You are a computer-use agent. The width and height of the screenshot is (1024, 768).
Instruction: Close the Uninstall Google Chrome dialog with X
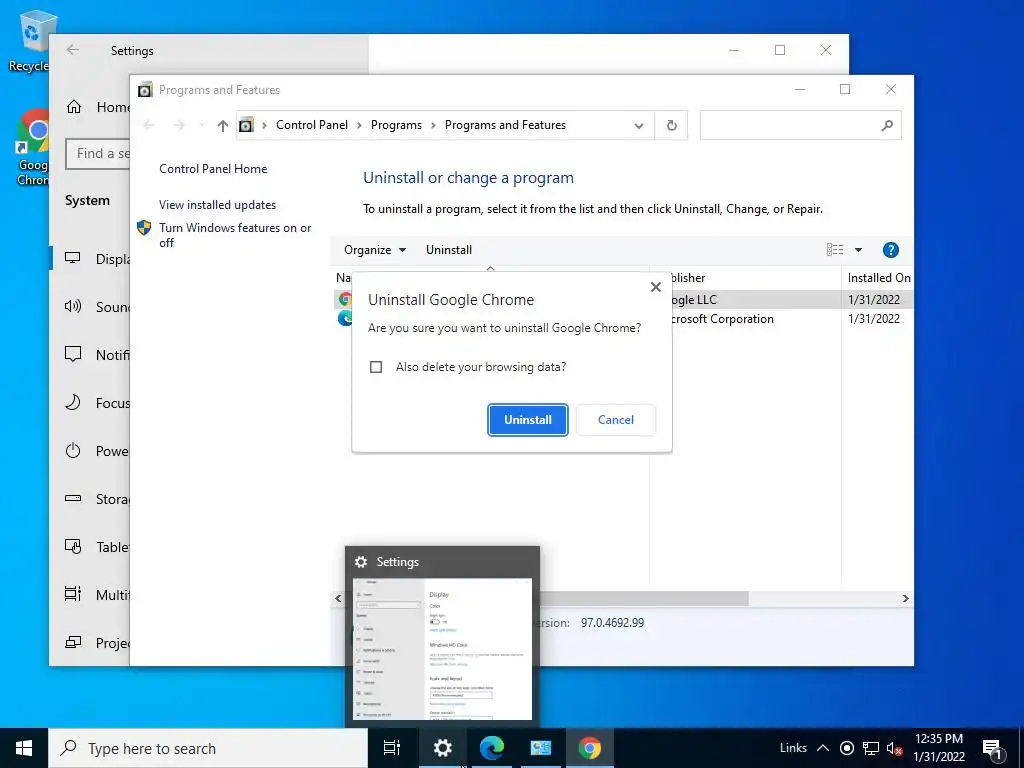click(x=656, y=287)
